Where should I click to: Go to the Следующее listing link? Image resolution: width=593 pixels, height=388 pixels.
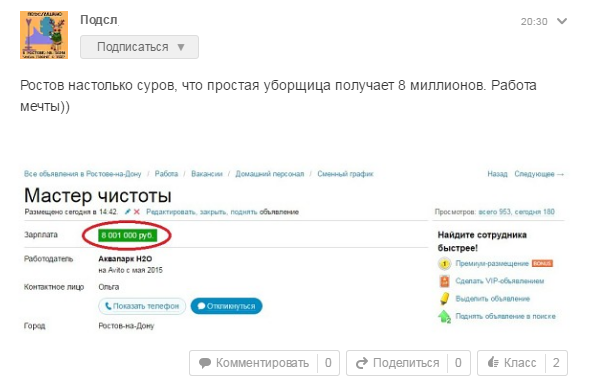[539, 174]
